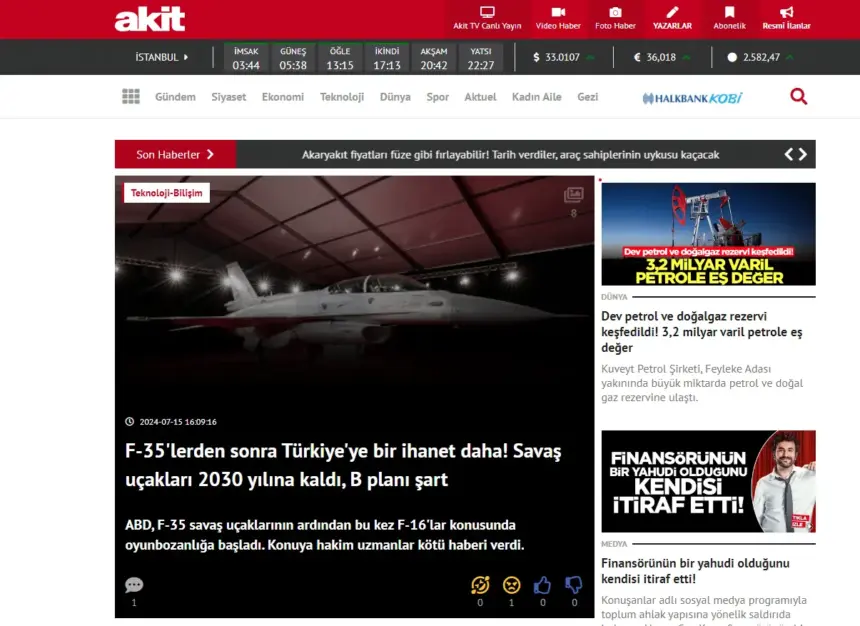Open the Gündem menu item
This screenshot has width=860, height=626.
[175, 97]
